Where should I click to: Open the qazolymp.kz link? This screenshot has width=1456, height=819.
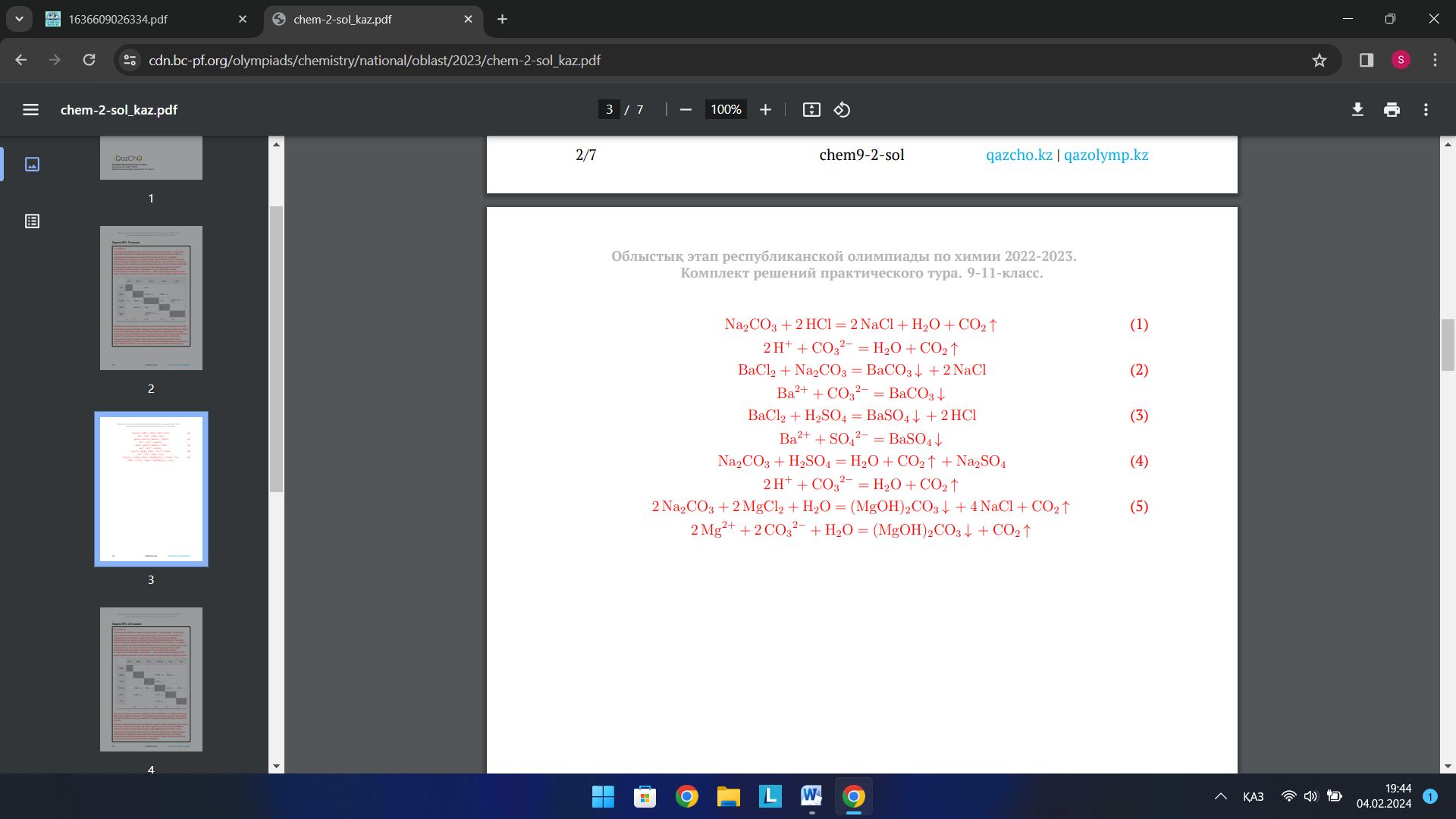[x=1106, y=155]
